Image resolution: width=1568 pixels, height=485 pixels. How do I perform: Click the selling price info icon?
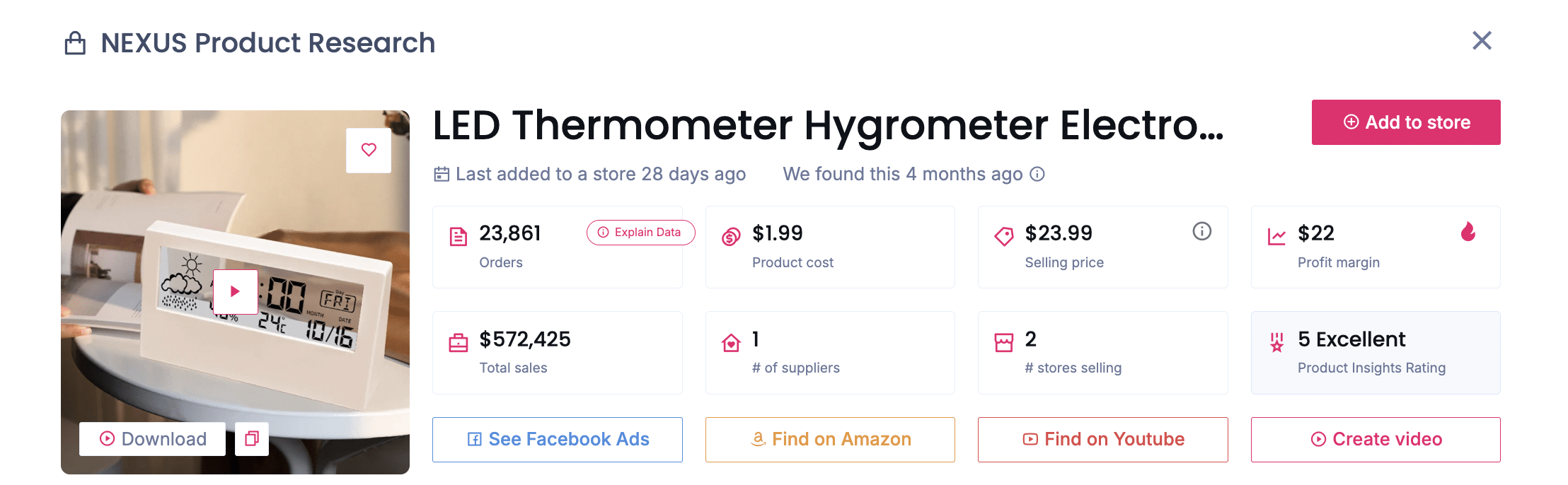pyautogui.click(x=1201, y=231)
